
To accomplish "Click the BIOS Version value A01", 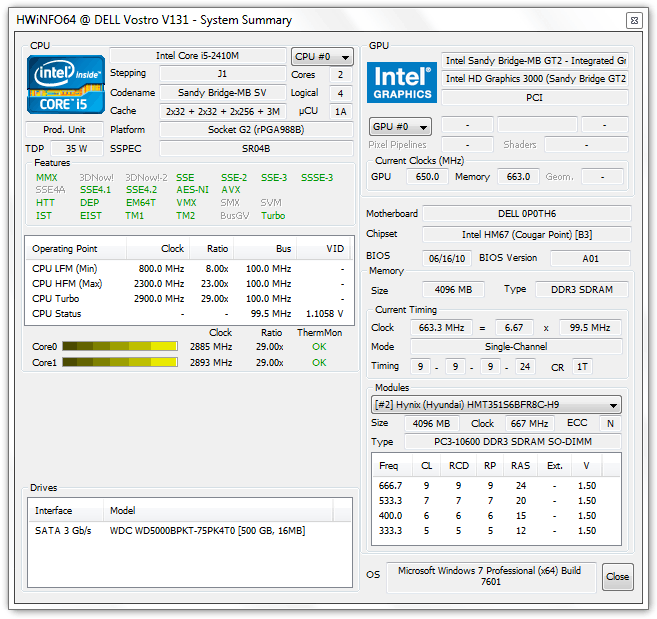I will click(x=590, y=259).
